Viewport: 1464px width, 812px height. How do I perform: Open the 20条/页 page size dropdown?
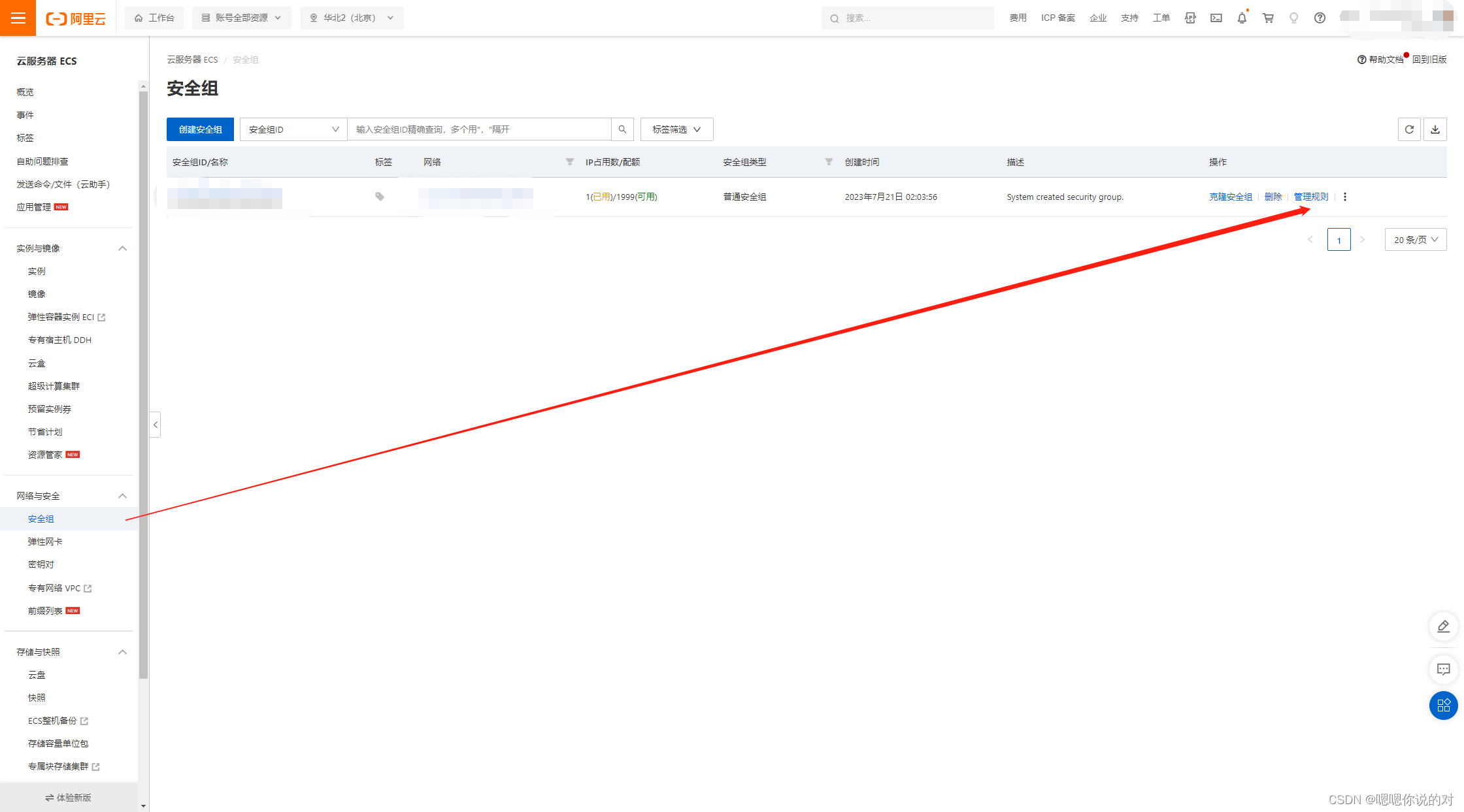[x=1415, y=240]
